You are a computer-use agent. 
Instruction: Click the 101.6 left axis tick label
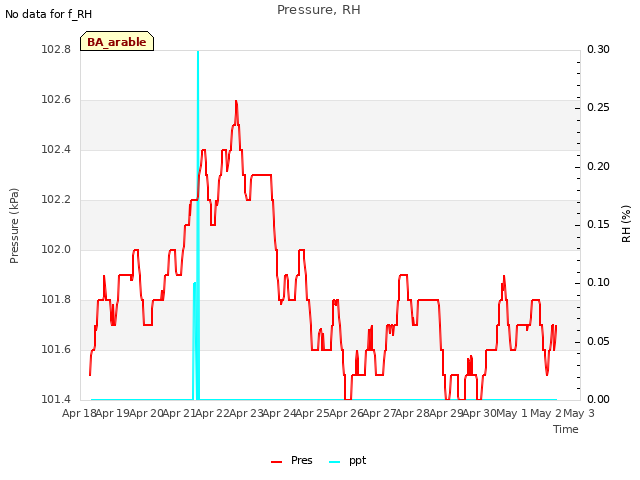(56, 349)
